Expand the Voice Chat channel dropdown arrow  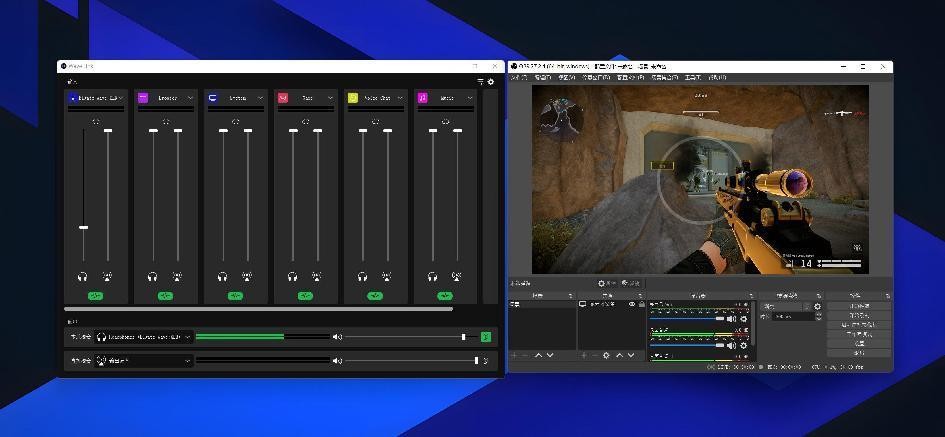[x=400, y=98]
